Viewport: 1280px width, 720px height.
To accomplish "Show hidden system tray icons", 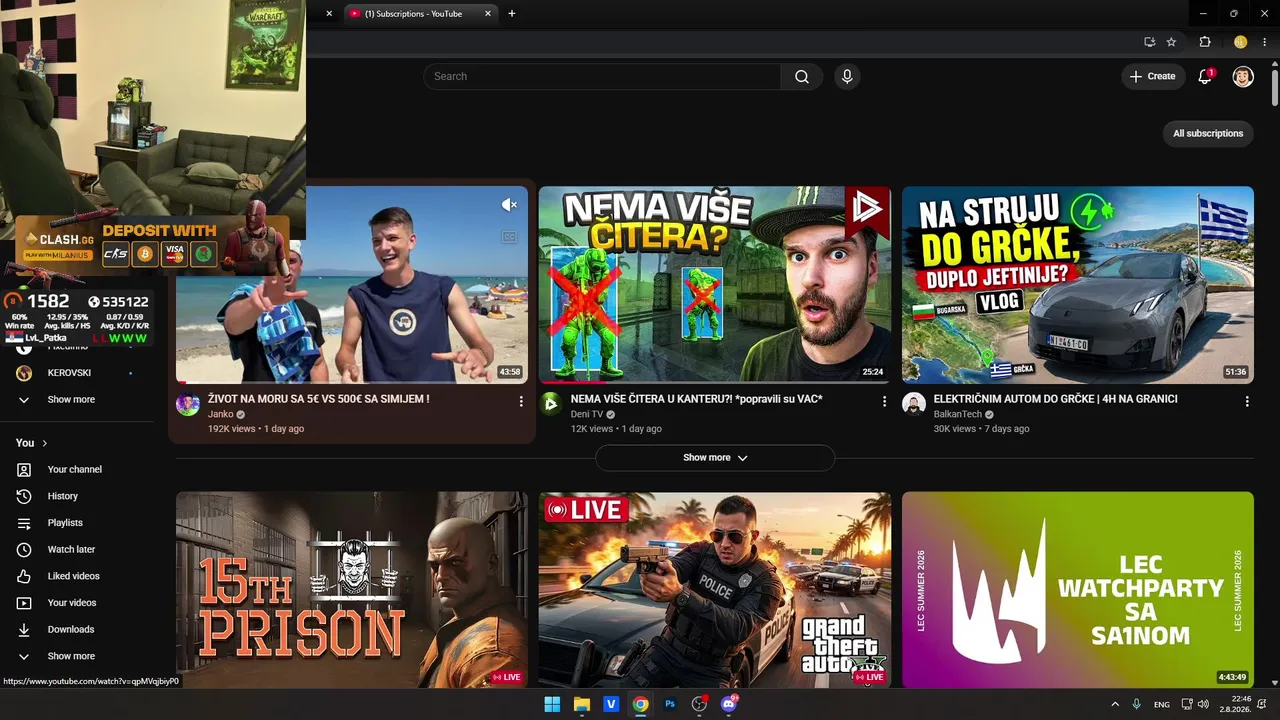I will click(1115, 704).
